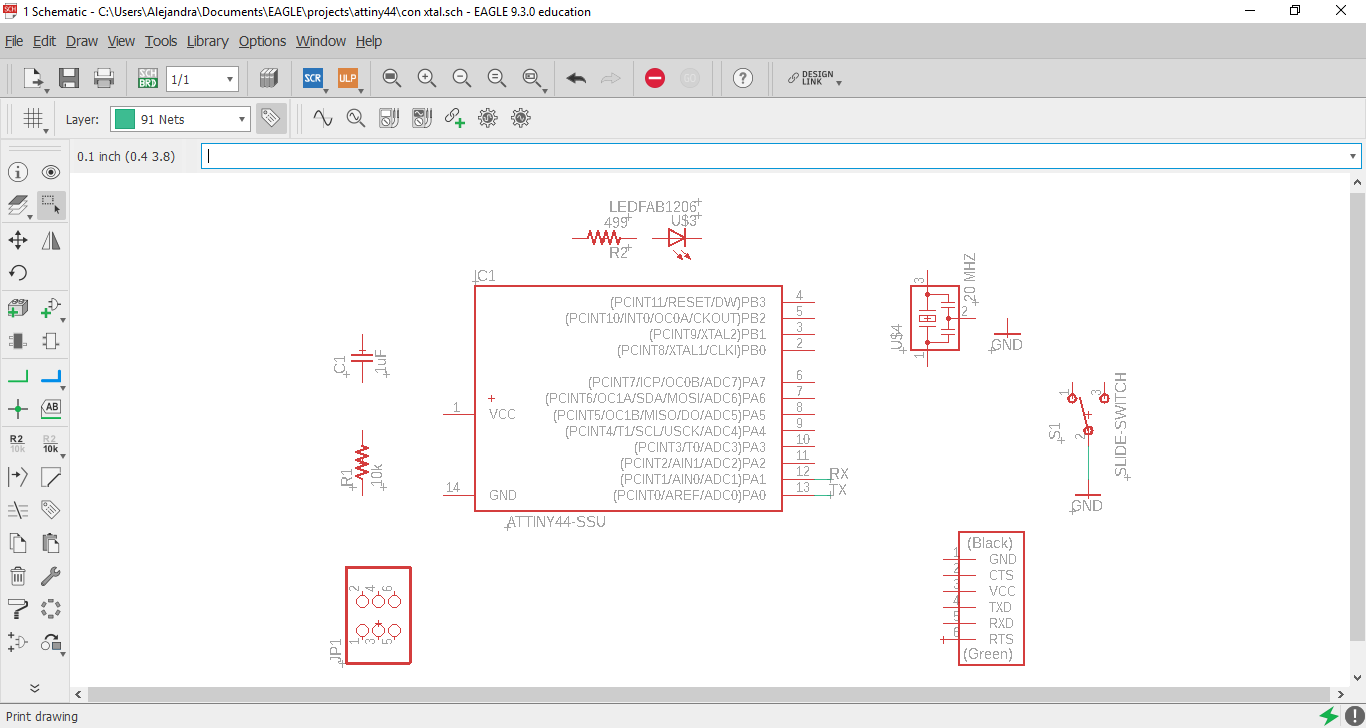Run a ULP using orange icon
The height and width of the screenshot is (728, 1366).
pos(347,78)
